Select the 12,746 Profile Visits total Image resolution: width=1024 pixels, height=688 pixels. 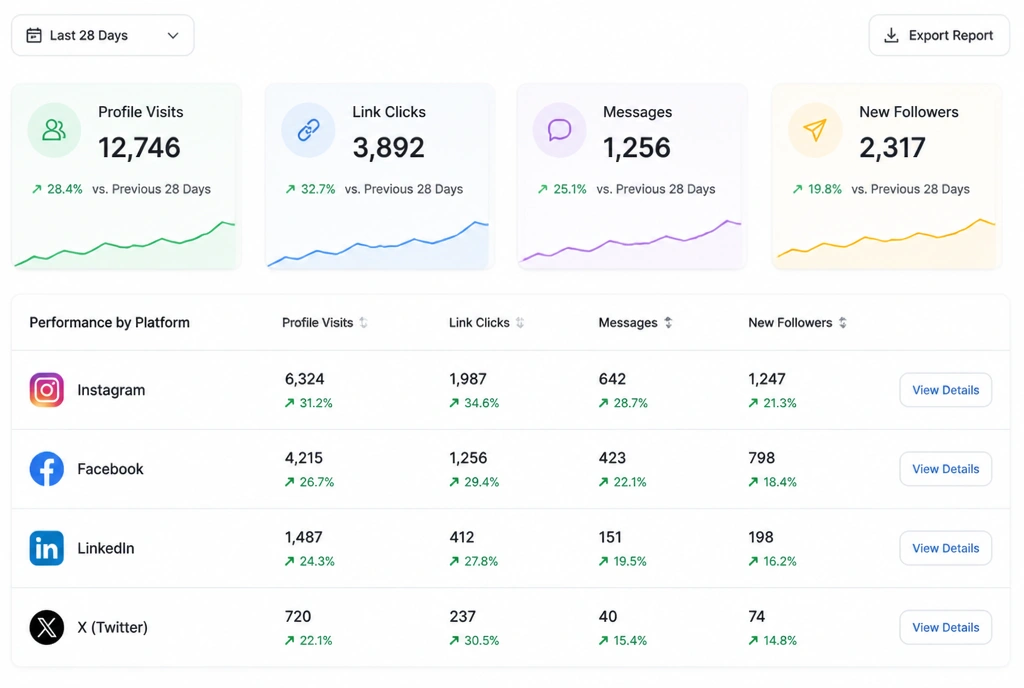coord(139,148)
